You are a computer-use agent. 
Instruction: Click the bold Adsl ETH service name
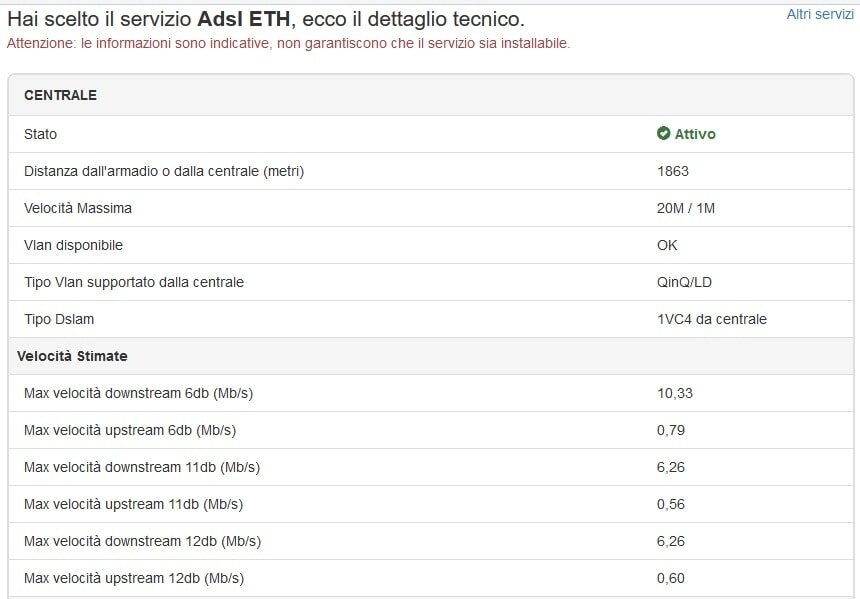pos(244,19)
